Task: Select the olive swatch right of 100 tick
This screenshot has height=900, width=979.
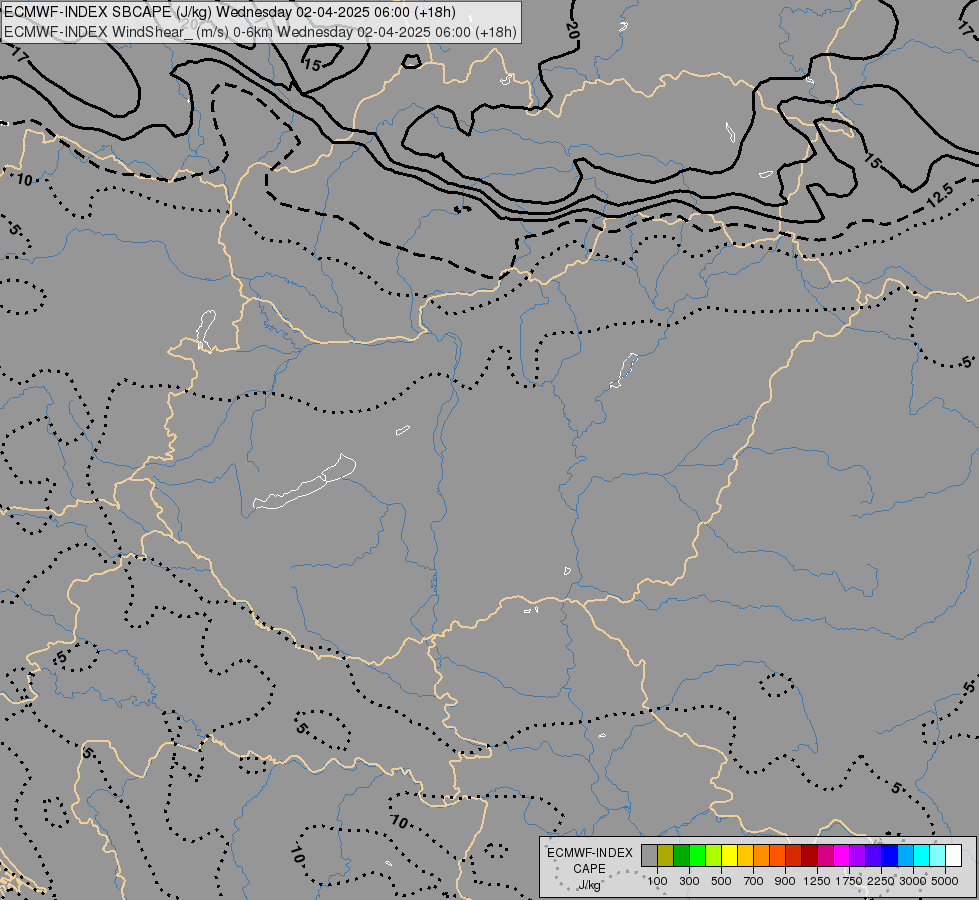Action: [x=666, y=855]
